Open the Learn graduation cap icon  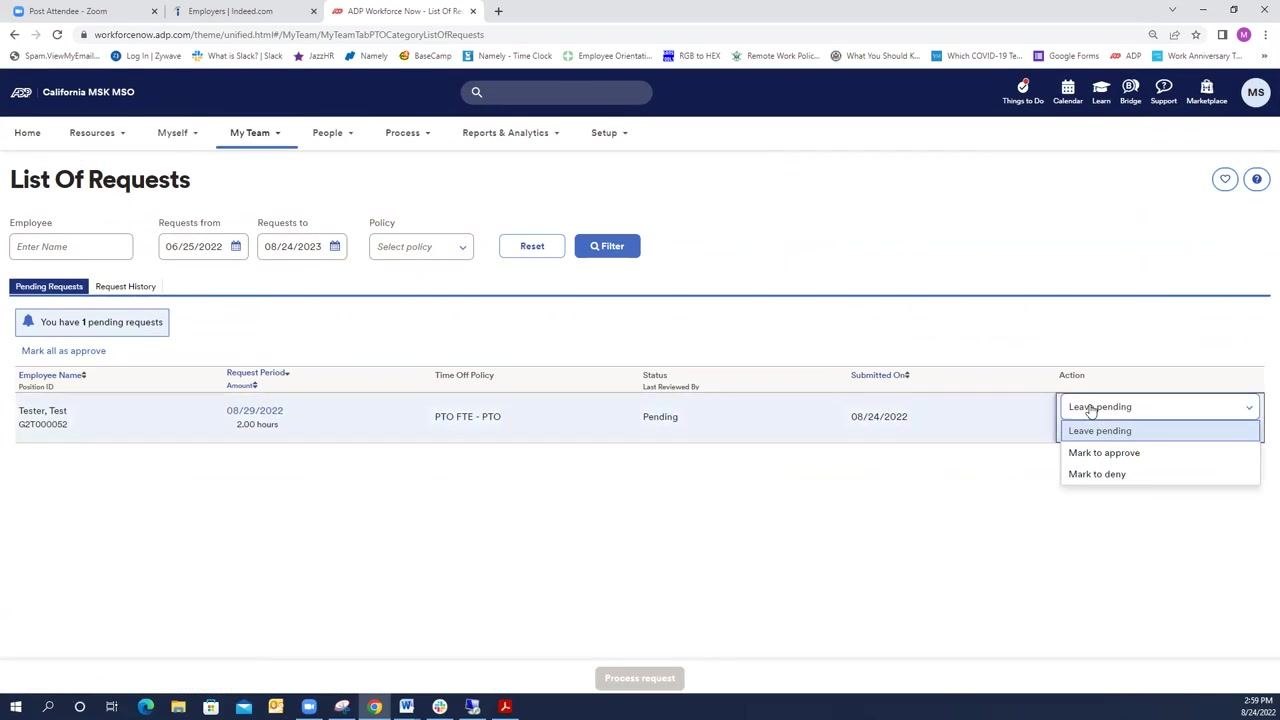(x=1101, y=92)
